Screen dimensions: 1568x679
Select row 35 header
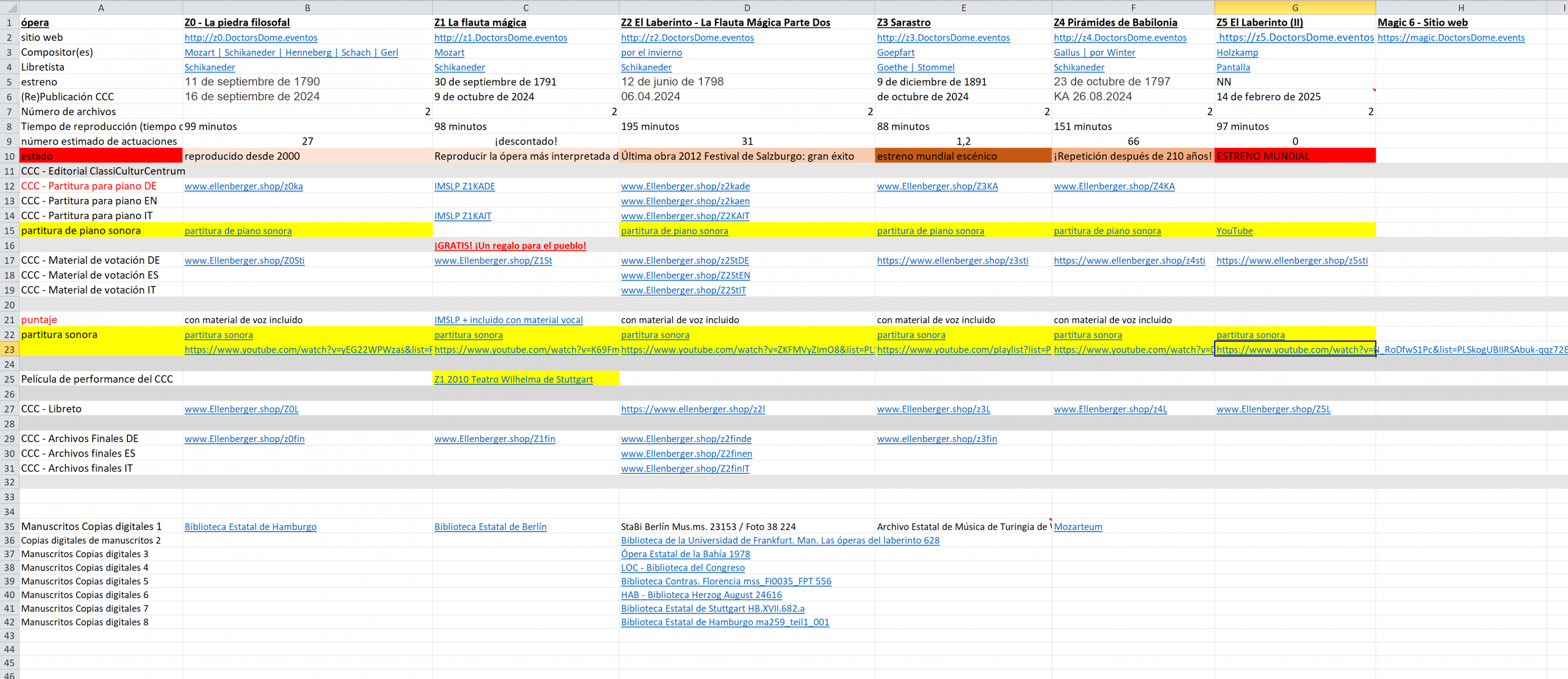(x=9, y=527)
